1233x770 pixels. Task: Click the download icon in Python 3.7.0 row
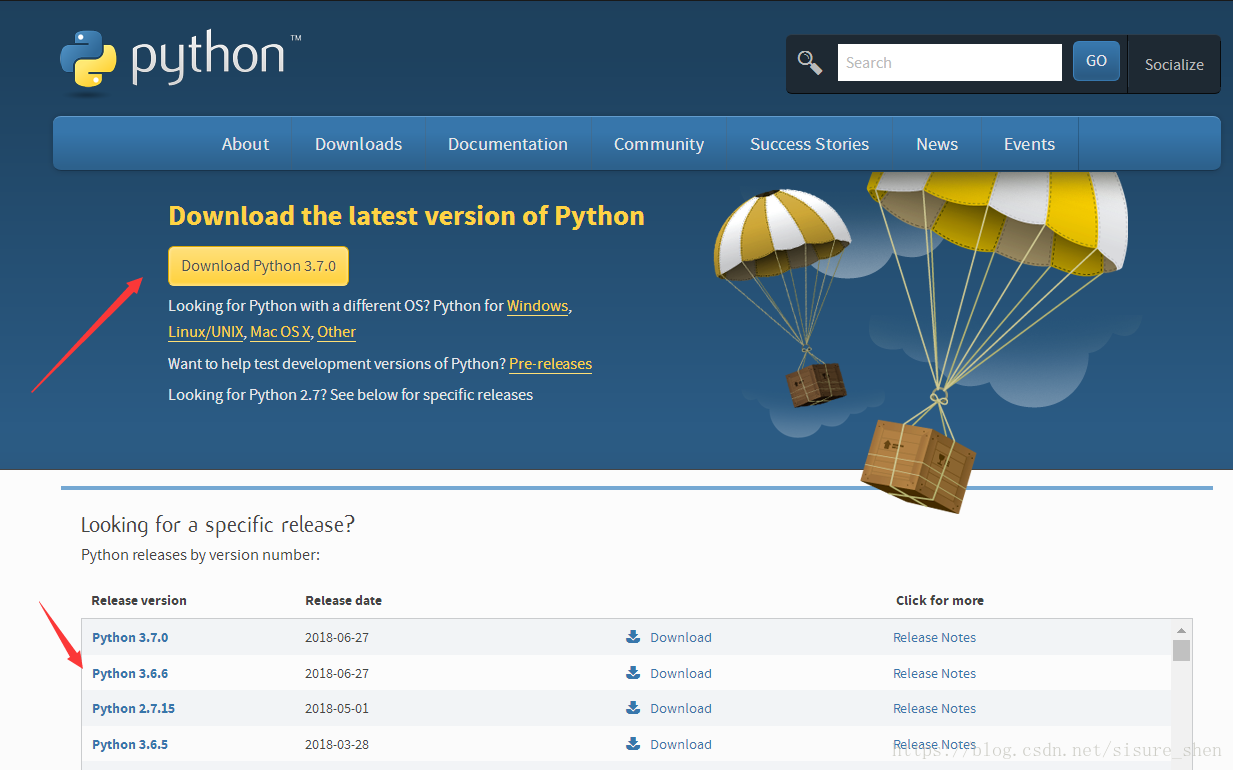click(633, 636)
